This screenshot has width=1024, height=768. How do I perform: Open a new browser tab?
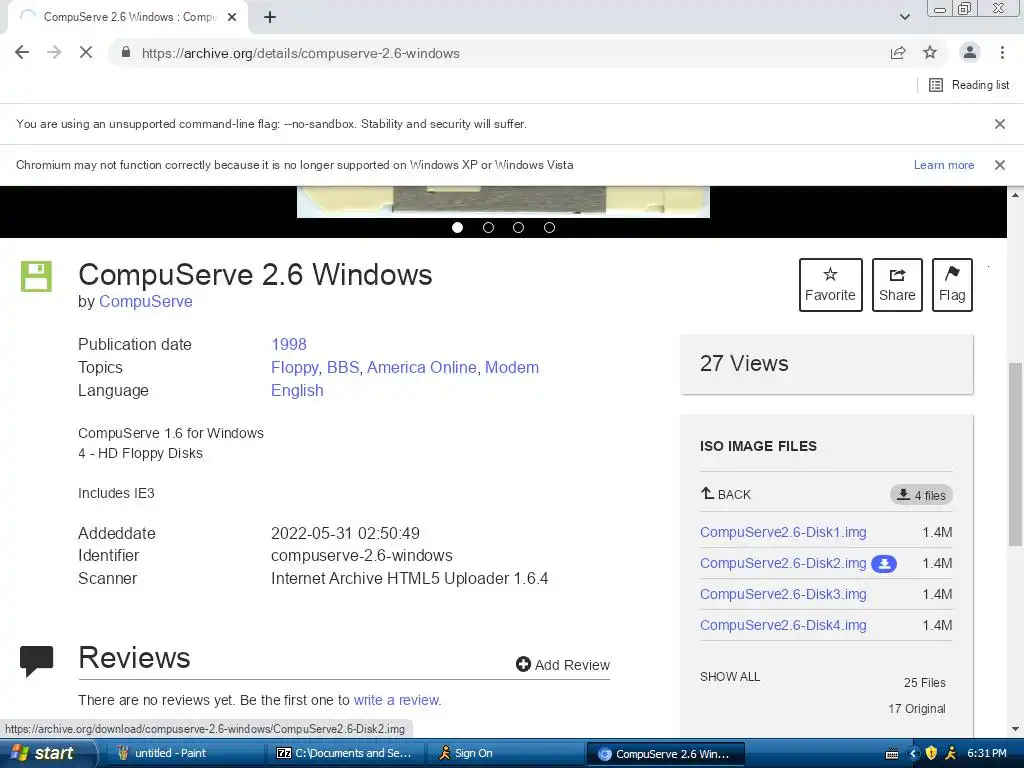[x=270, y=18]
